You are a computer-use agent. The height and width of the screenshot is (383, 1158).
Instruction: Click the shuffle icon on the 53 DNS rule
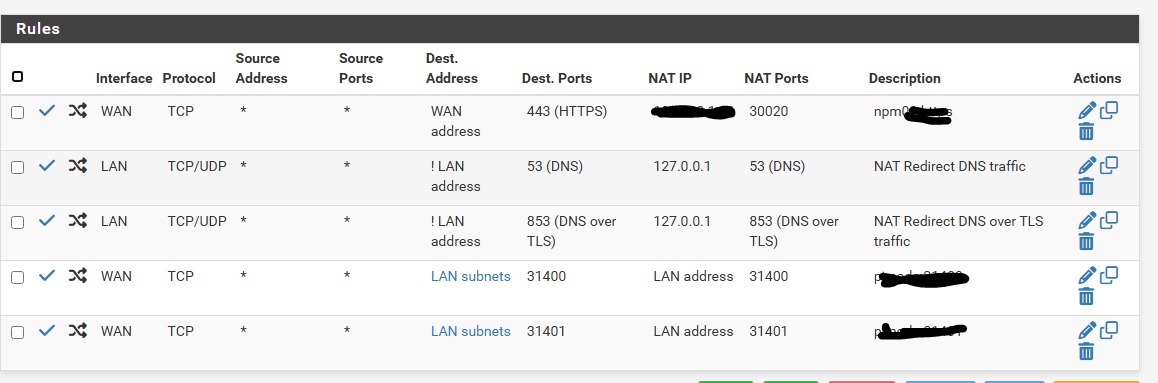click(78, 167)
